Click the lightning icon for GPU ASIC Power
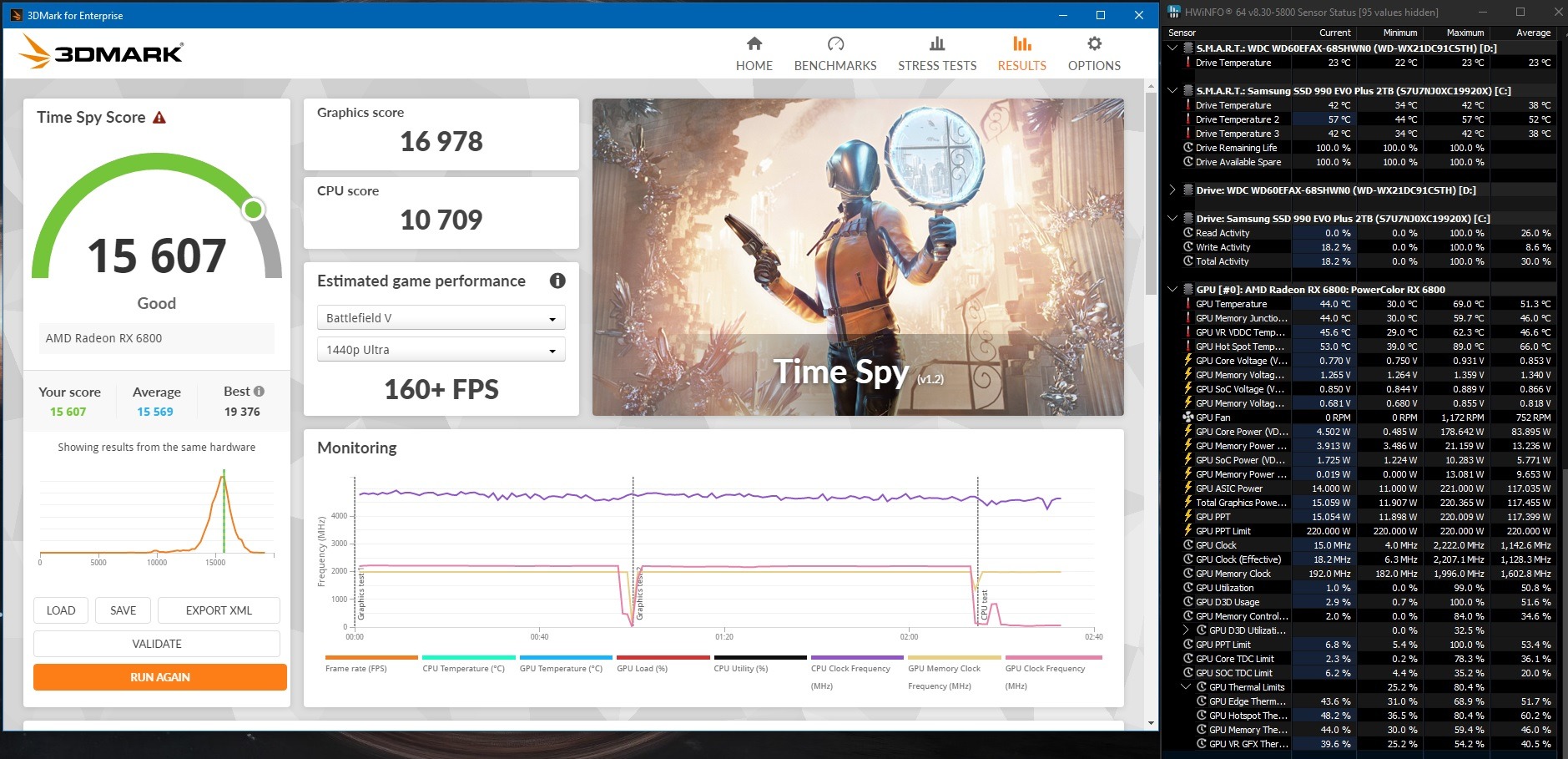Screen dimensions: 1568x759 [1188, 488]
